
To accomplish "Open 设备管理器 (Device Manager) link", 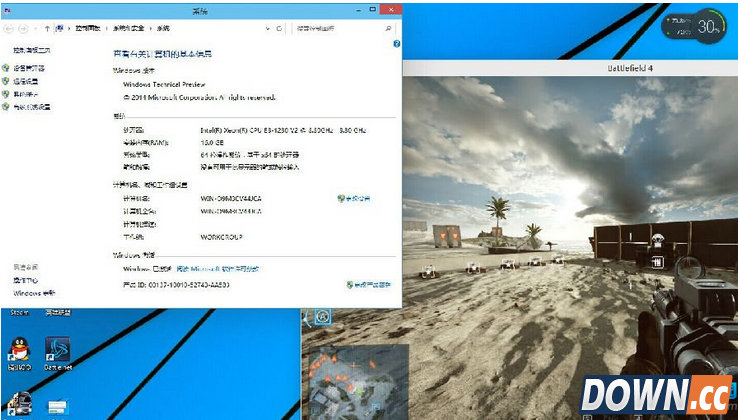I will [x=29, y=68].
